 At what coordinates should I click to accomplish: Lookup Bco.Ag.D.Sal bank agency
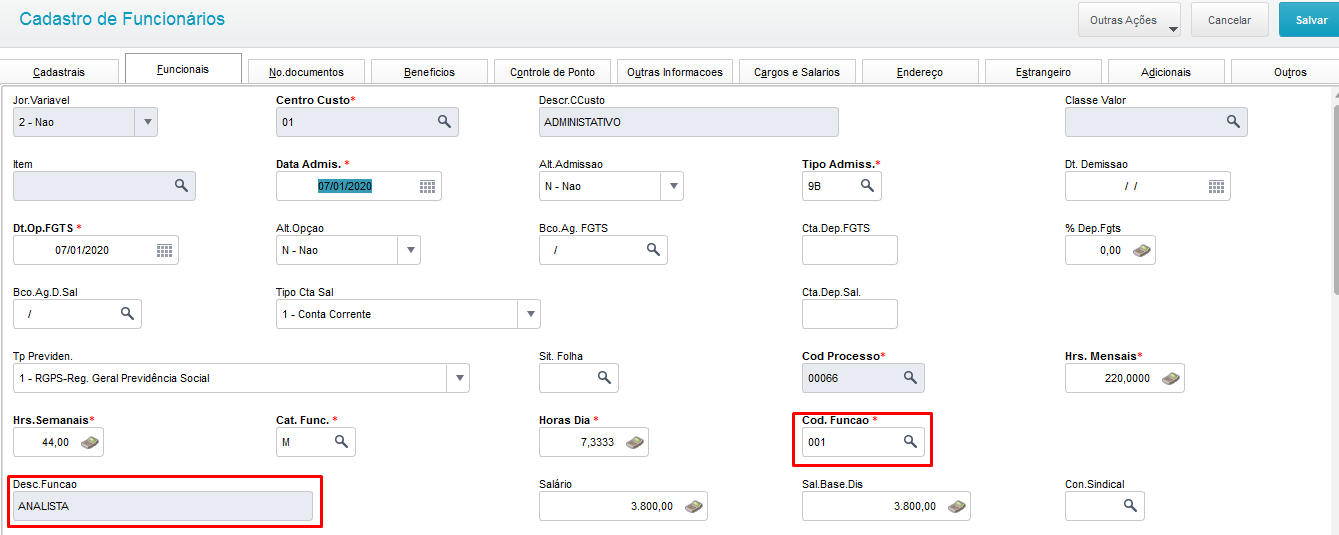point(127,314)
